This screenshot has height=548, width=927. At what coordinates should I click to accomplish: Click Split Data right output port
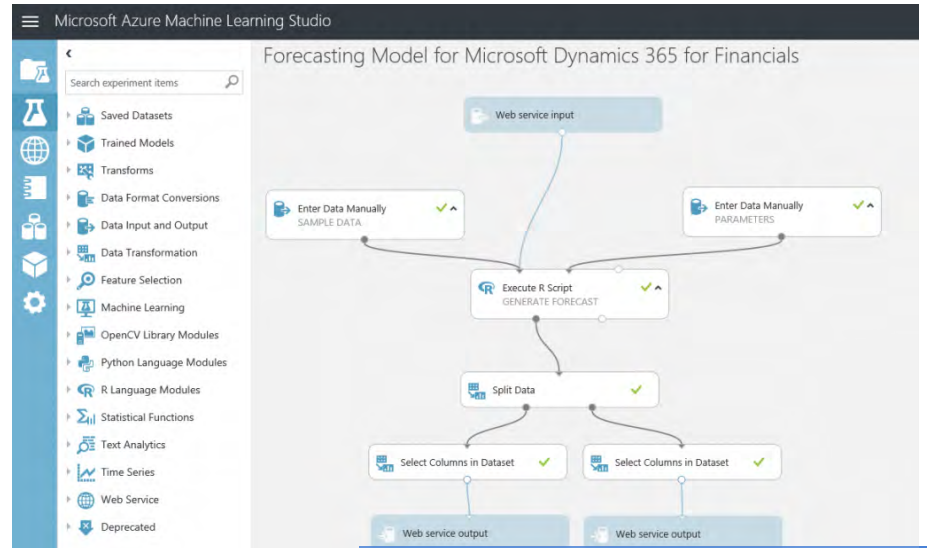point(592,407)
